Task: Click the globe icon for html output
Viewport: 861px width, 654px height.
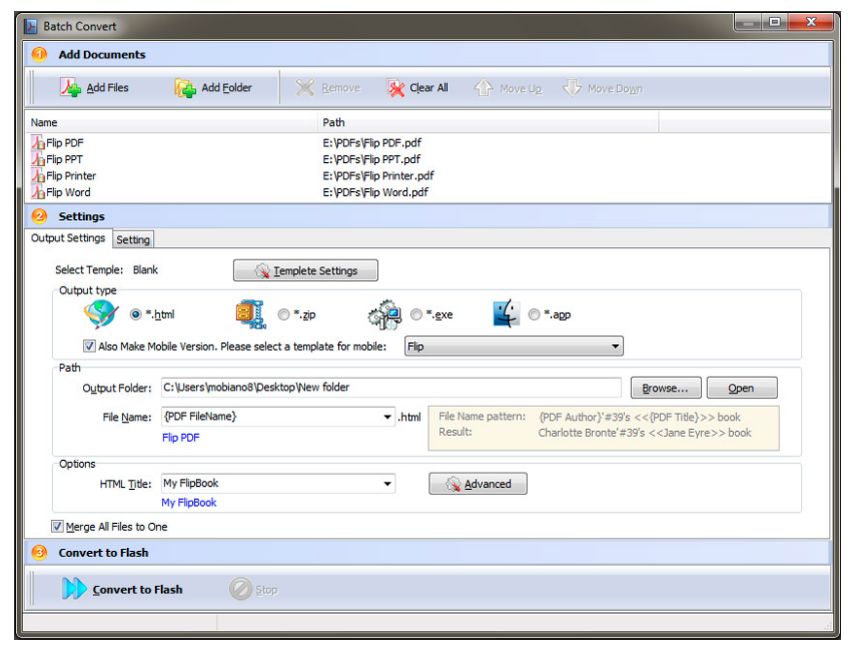Action: click(100, 314)
